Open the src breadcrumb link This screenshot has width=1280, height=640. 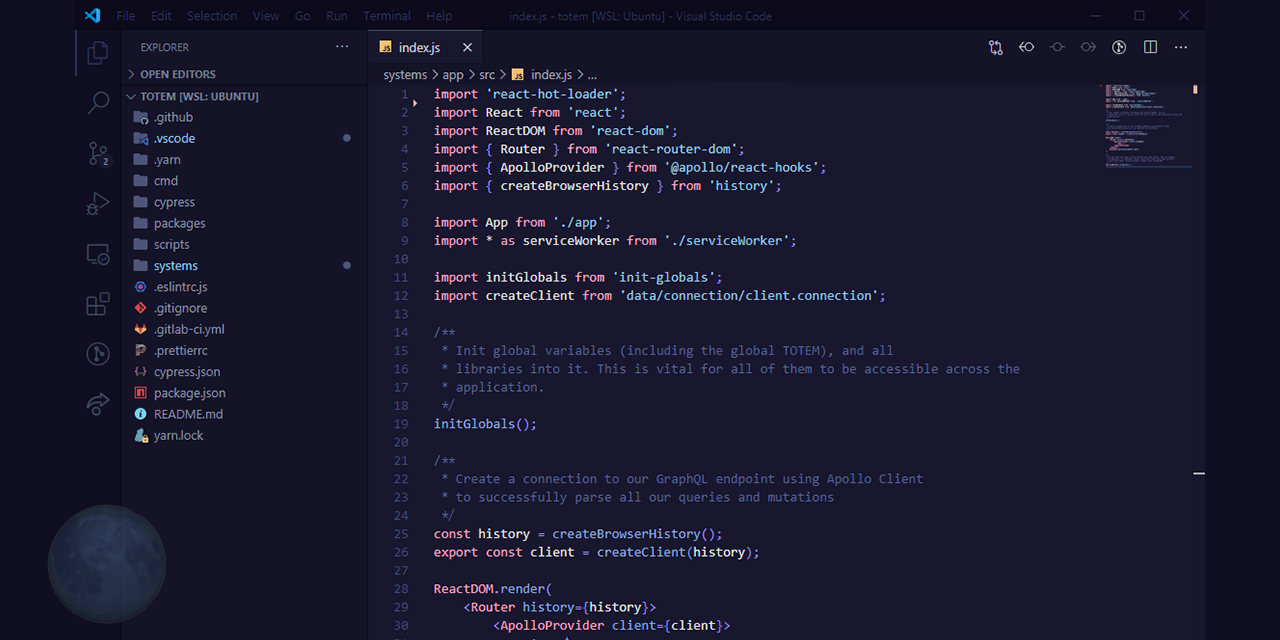point(487,74)
